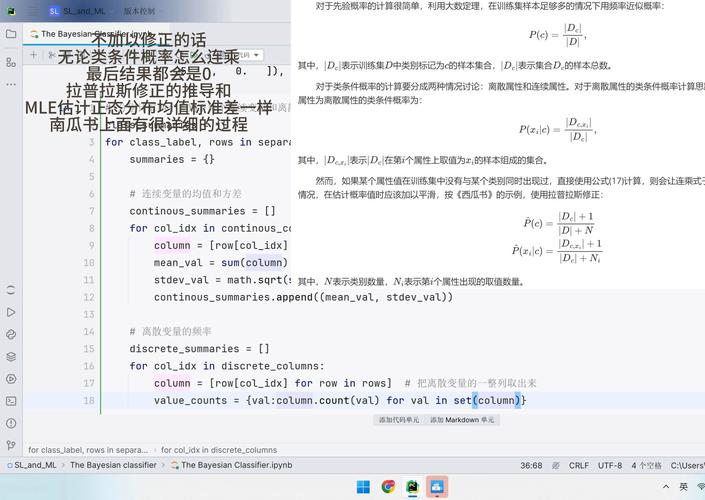Viewport: 705px width, 500px height.
Task: Open the Python Console tool window
Action: (11, 335)
